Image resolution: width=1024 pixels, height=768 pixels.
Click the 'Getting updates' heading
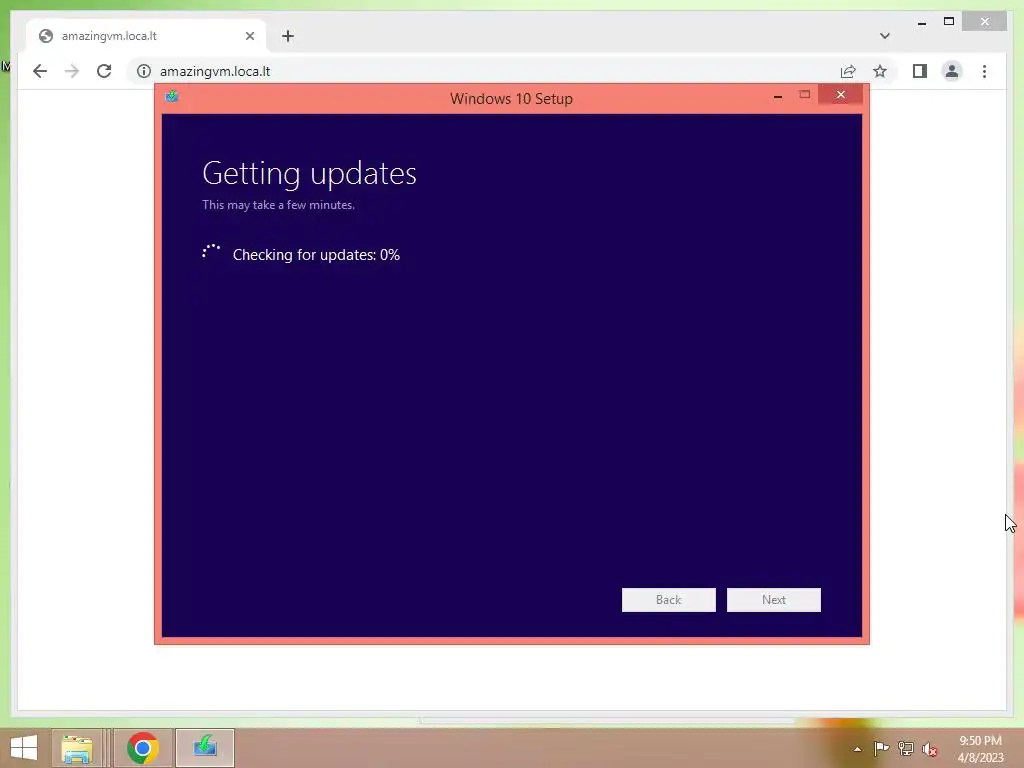point(309,174)
